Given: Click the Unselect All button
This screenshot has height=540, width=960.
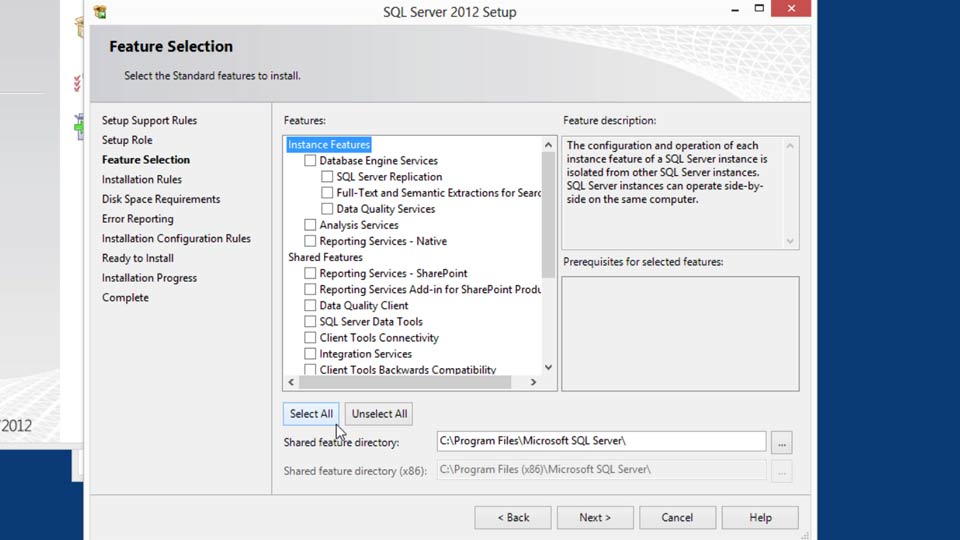Looking at the screenshot, I should tap(379, 414).
